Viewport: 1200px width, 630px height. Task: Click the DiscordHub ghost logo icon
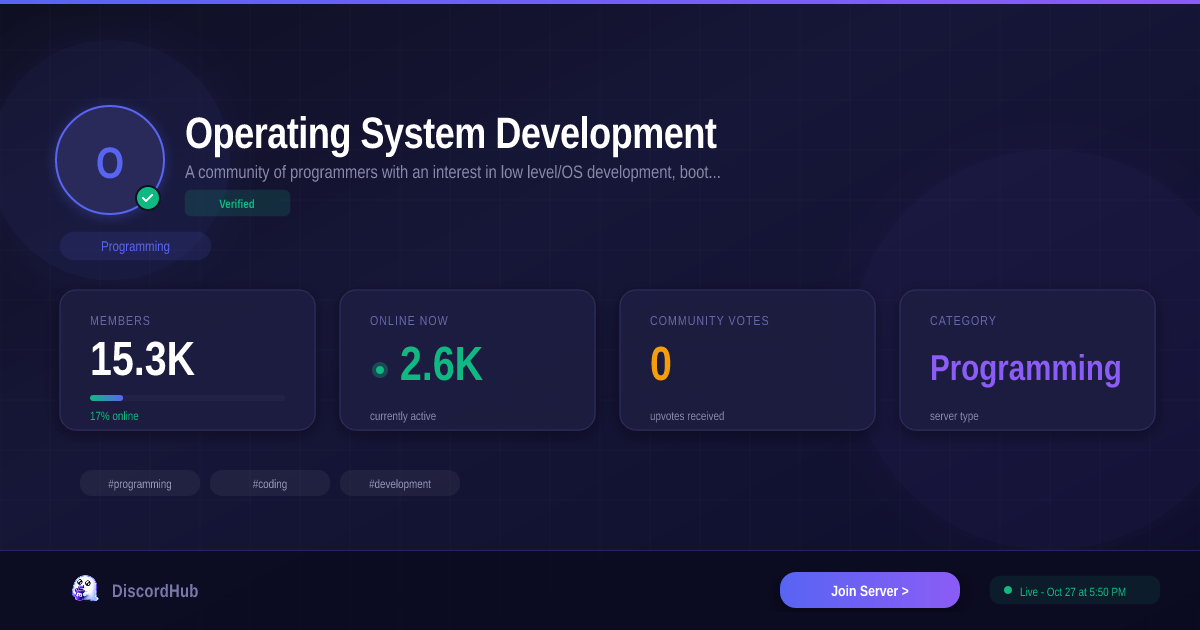pos(85,589)
